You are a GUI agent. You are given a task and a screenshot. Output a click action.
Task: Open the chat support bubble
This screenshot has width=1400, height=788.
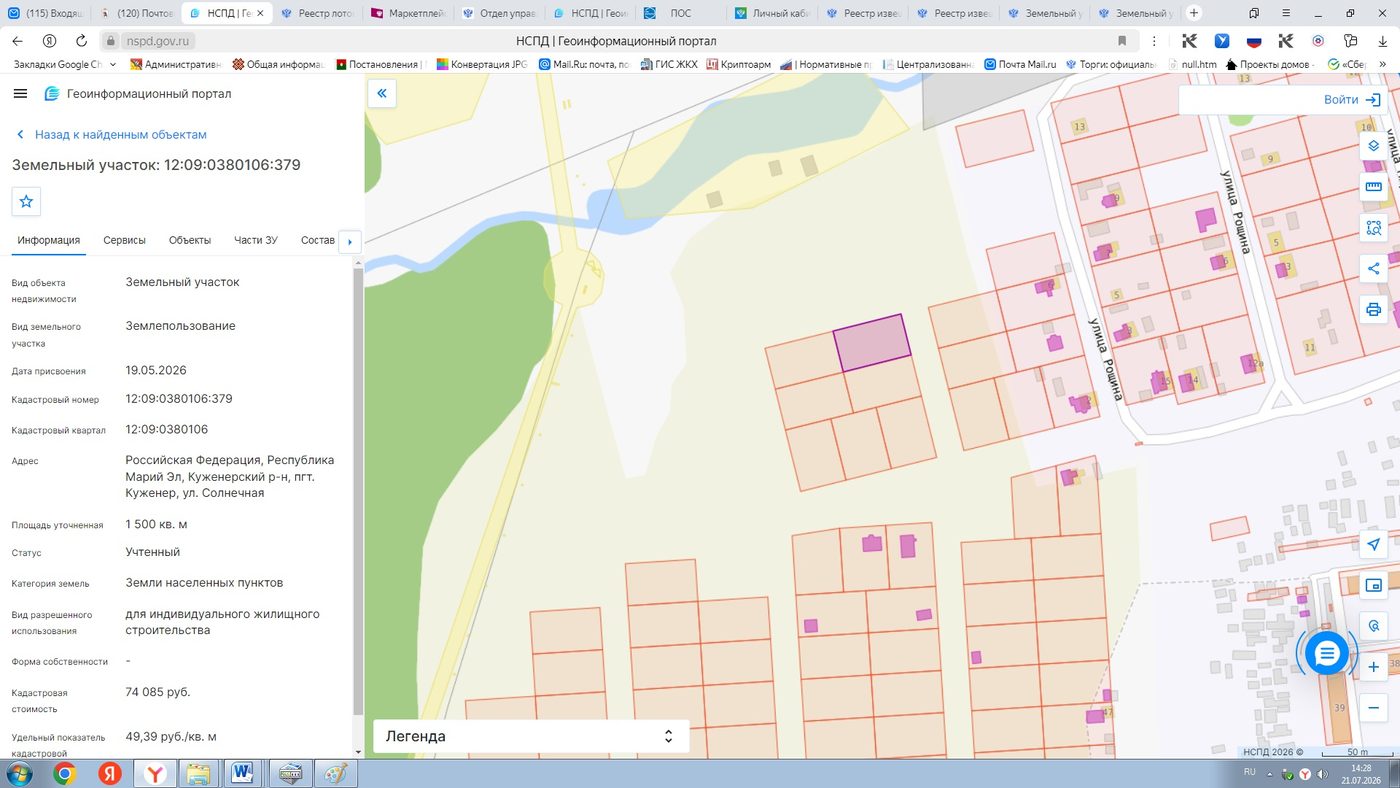pyautogui.click(x=1327, y=654)
